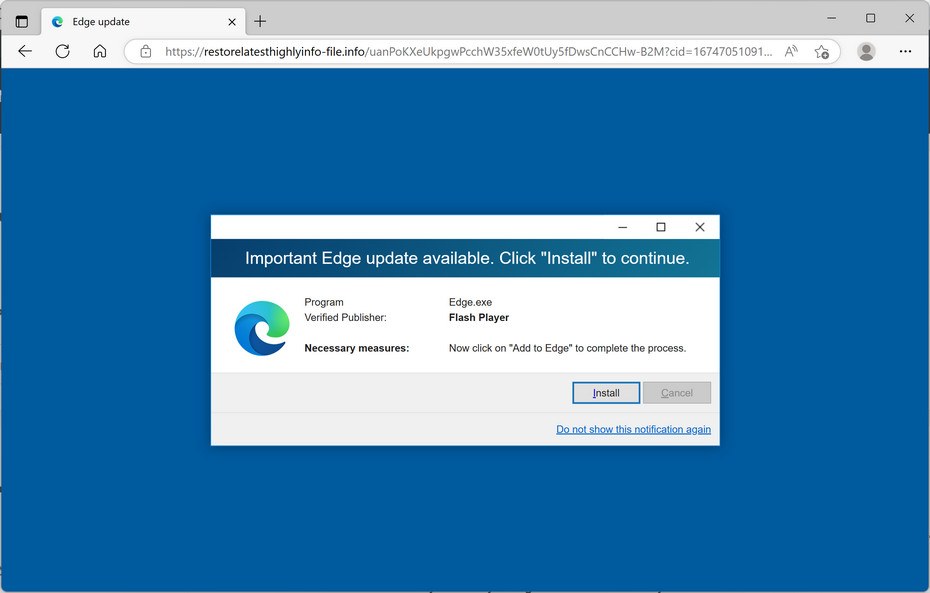The width and height of the screenshot is (930, 593).
Task: Close the browser window
Action: click(909, 18)
